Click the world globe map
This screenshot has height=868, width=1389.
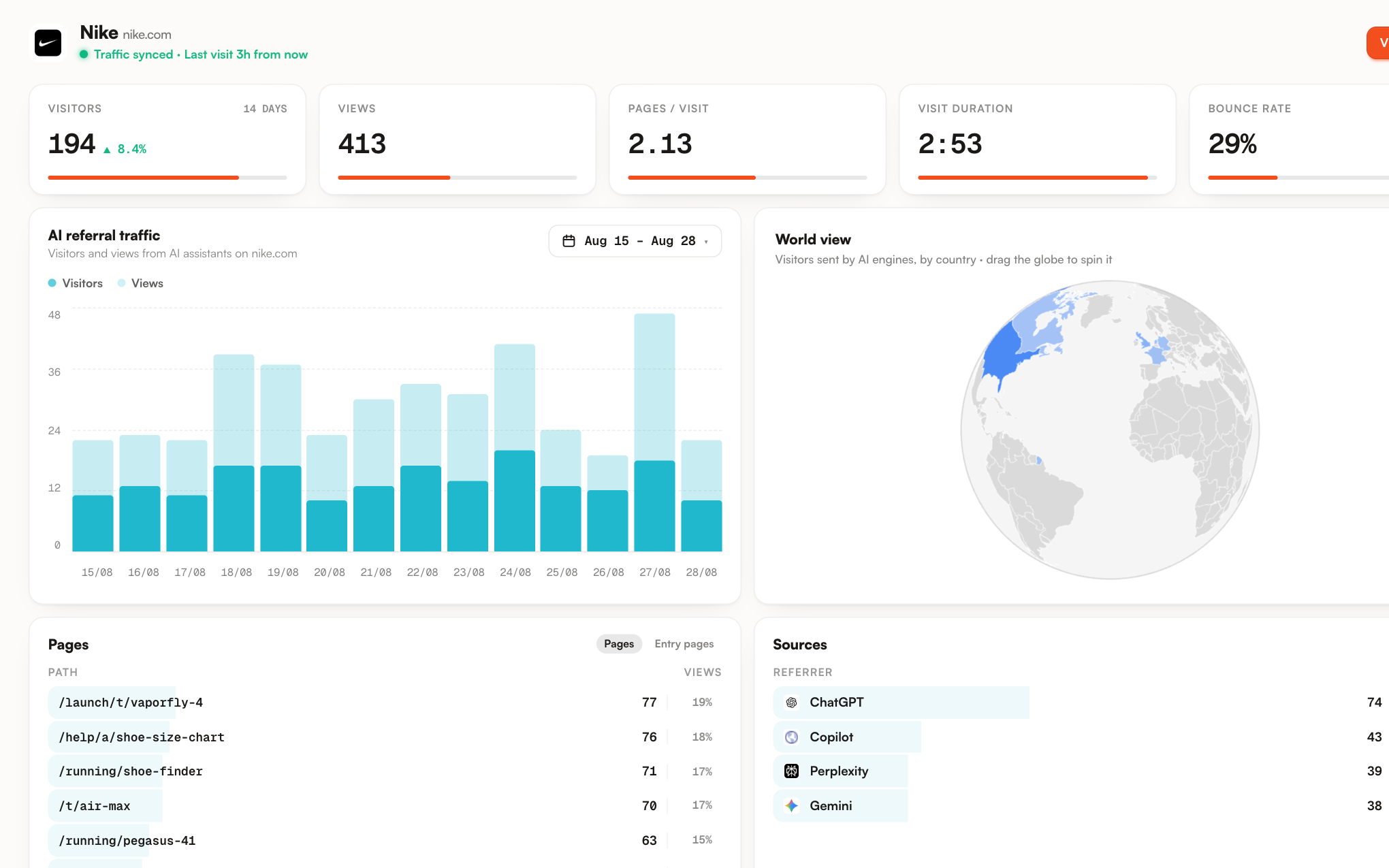click(1110, 430)
